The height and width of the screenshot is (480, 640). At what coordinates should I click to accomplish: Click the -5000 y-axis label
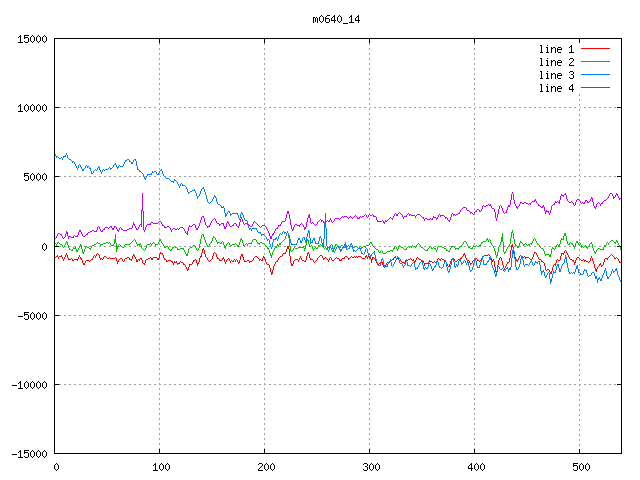point(31,315)
